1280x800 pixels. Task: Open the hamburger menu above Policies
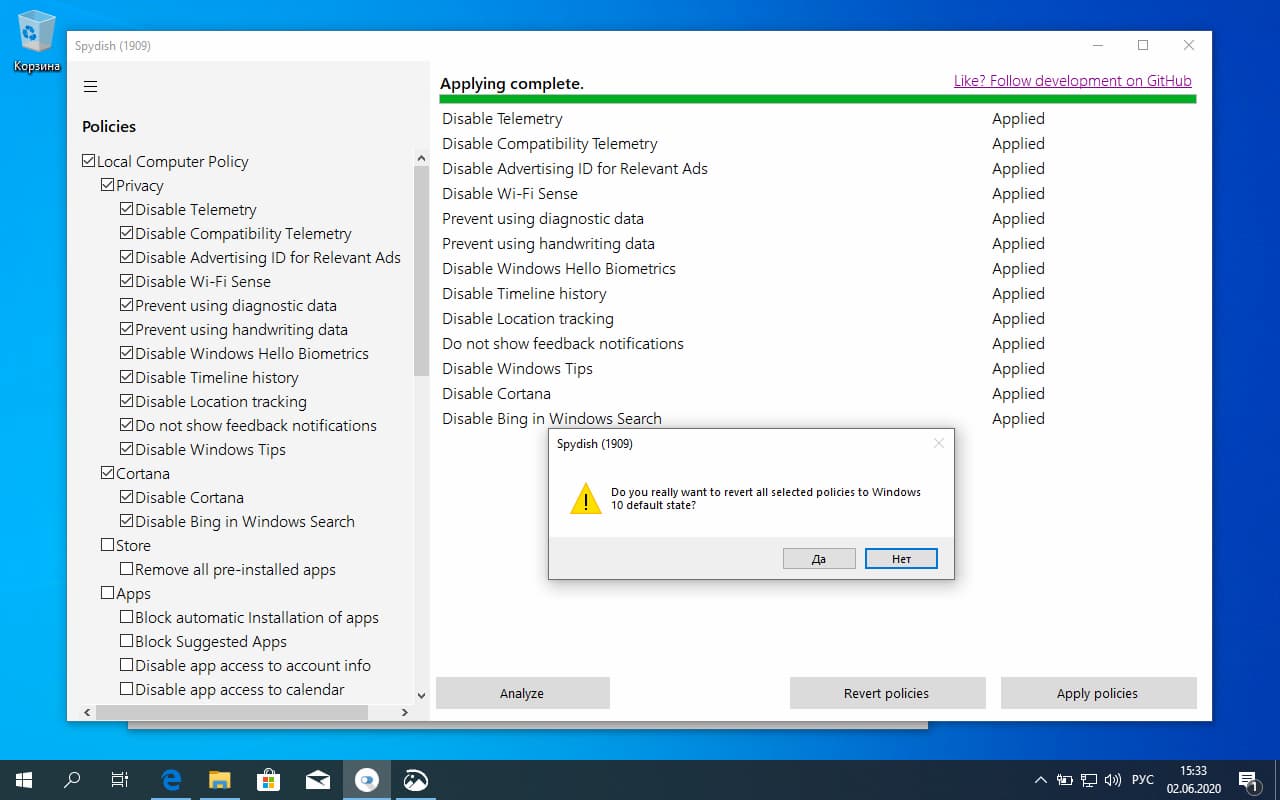(90, 87)
